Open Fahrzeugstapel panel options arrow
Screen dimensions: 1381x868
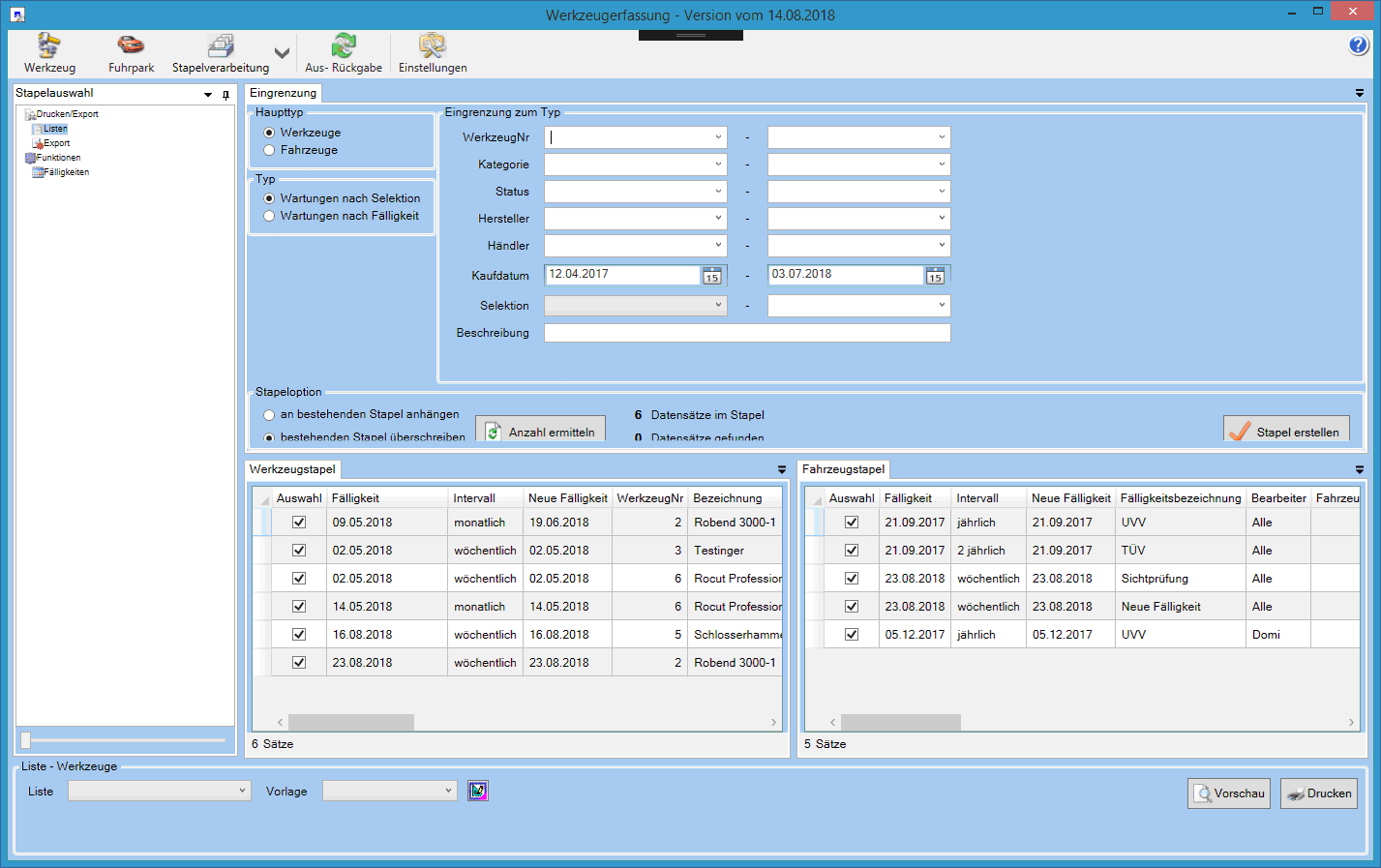[x=1360, y=469]
